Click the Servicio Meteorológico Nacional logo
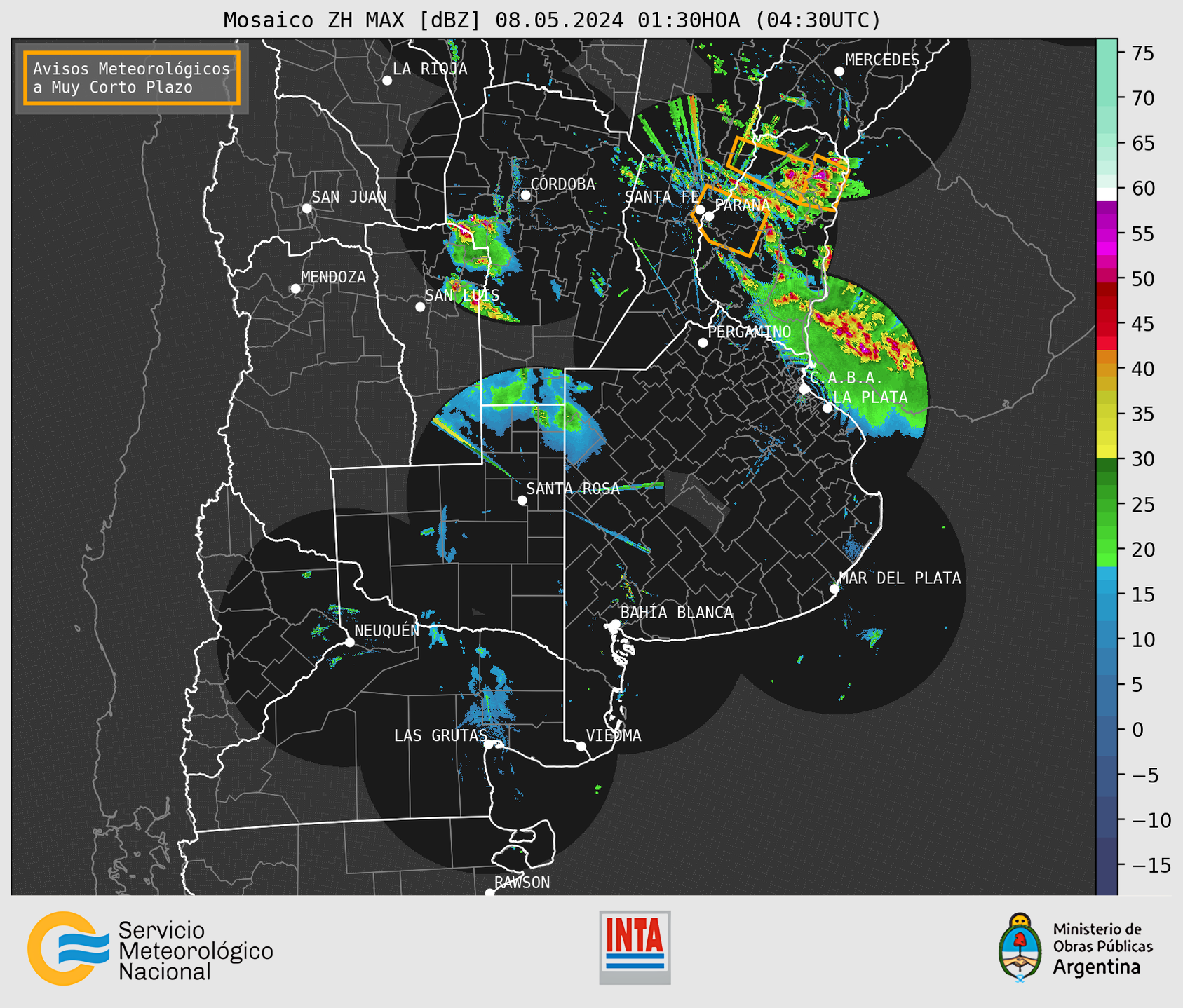This screenshot has width=1183, height=1008. pos(150,950)
